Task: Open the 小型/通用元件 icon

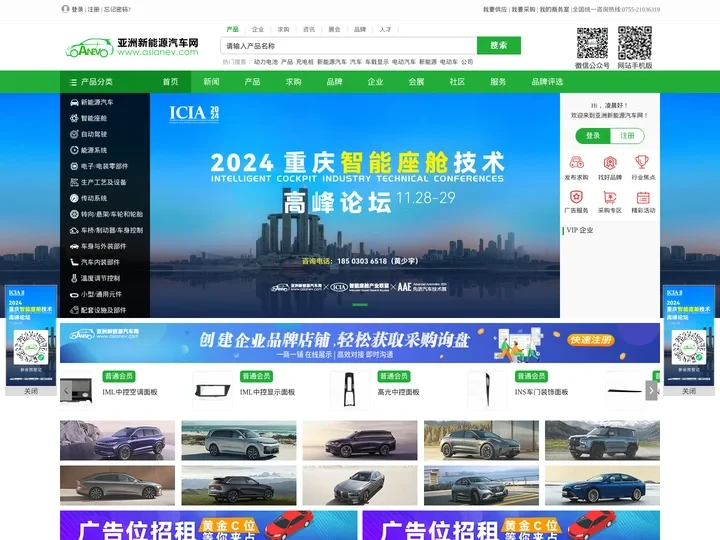Action: (x=74, y=294)
